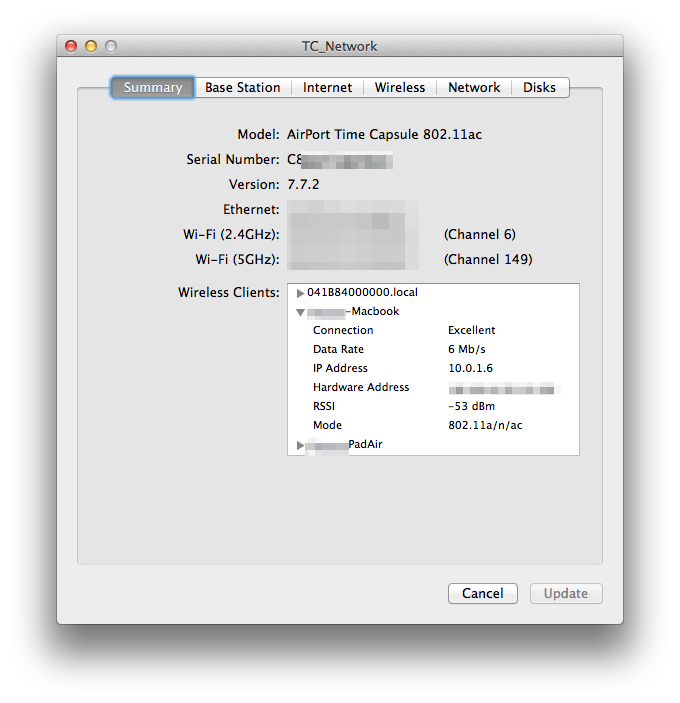Click the Cancel button
Viewport: 680px width, 703px height.
pyautogui.click(x=482, y=593)
